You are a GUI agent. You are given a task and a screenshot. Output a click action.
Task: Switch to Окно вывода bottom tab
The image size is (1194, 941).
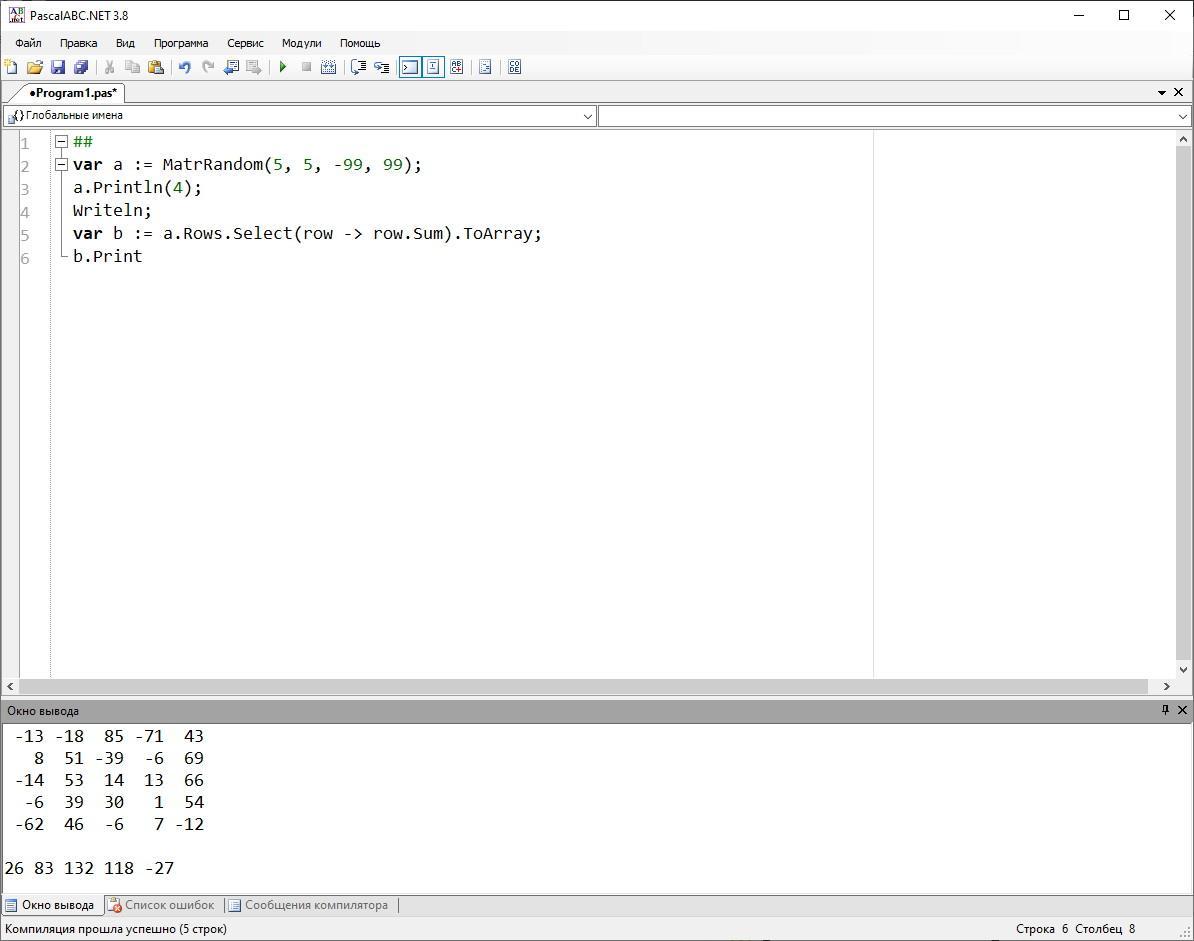point(51,905)
